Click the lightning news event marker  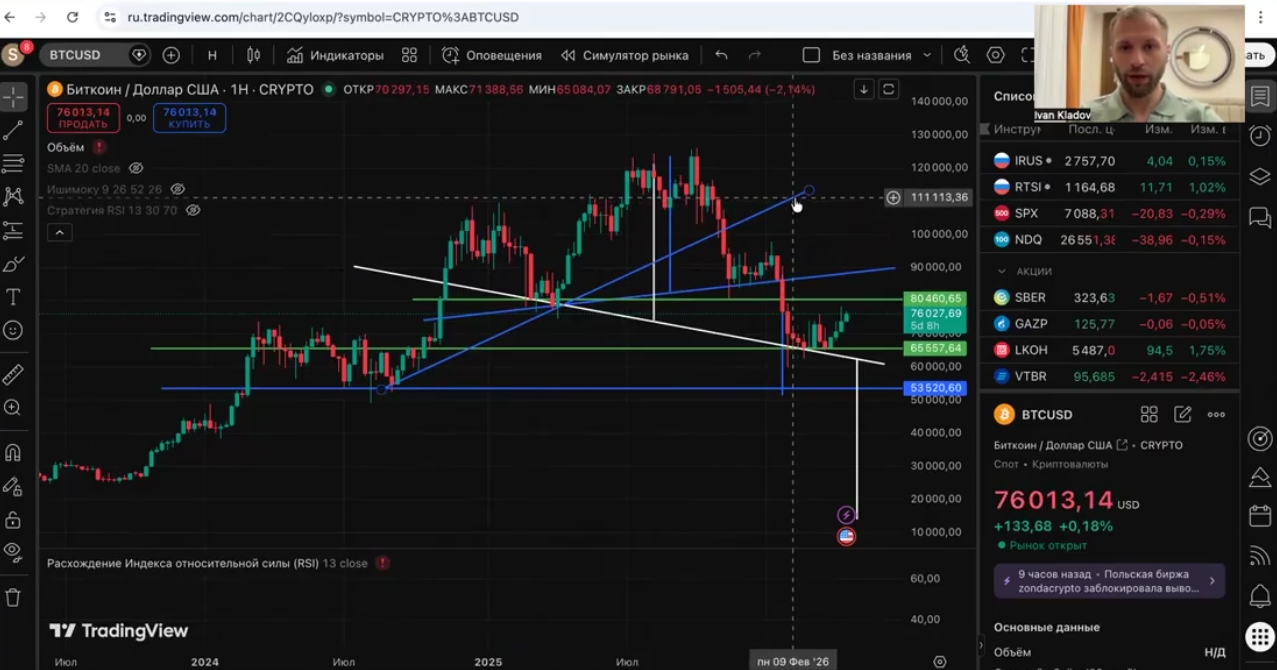tap(846, 515)
